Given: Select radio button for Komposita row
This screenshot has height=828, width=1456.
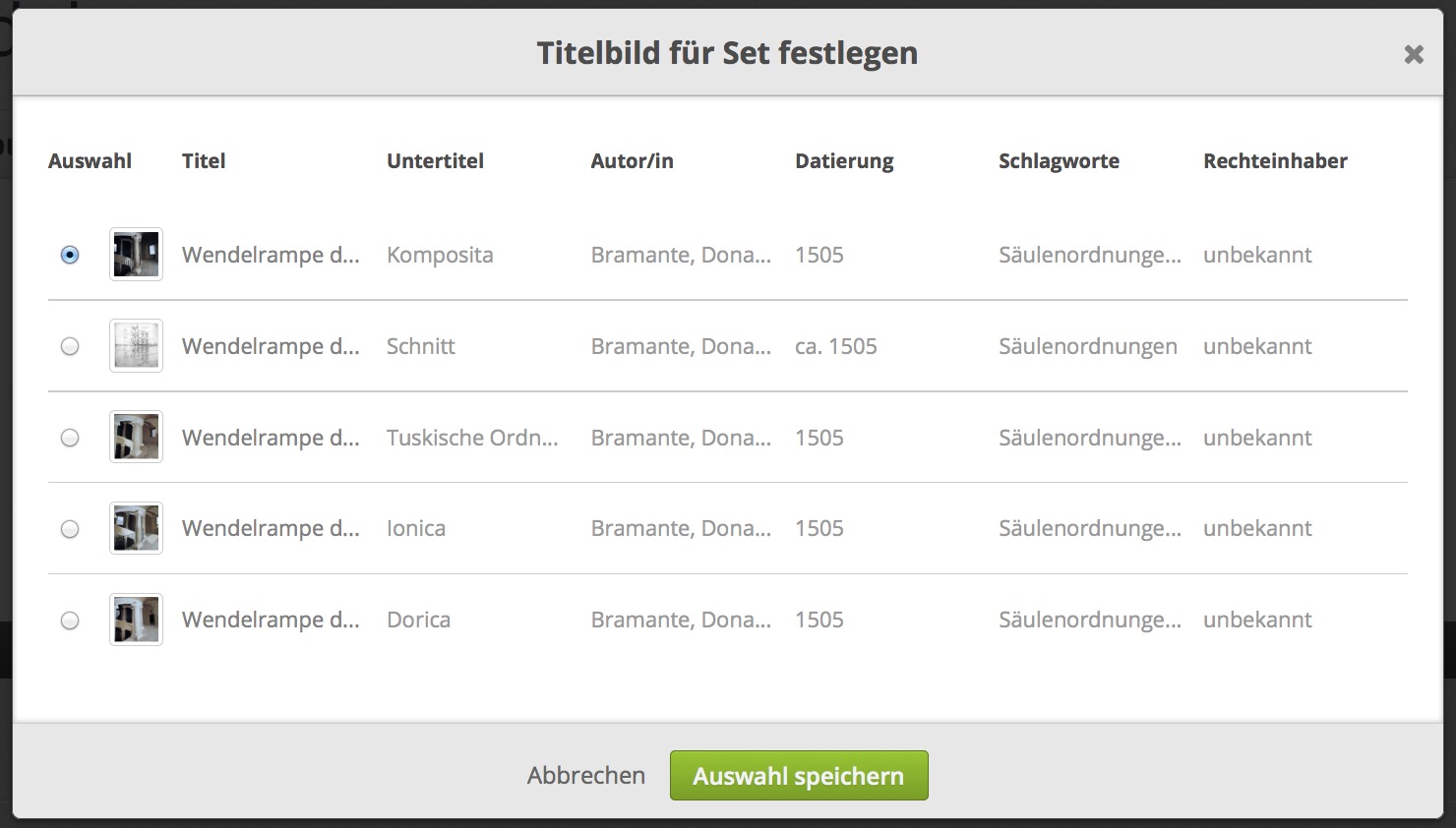Looking at the screenshot, I should (x=70, y=255).
